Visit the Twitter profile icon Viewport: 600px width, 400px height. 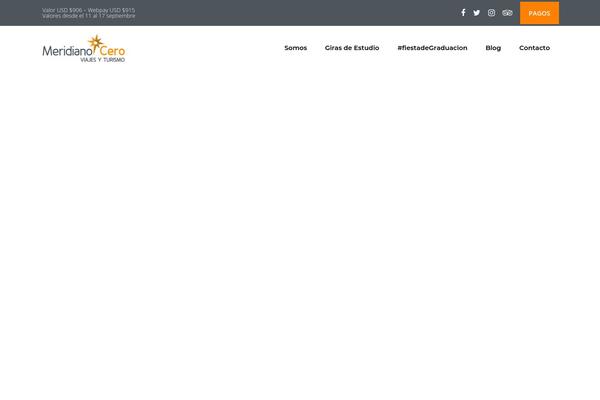tap(476, 13)
